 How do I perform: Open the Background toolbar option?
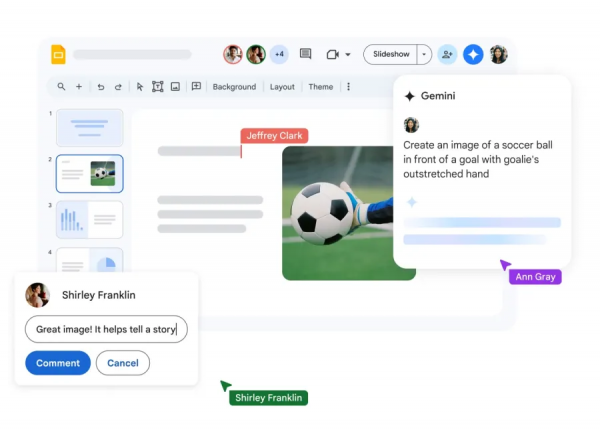click(x=234, y=87)
